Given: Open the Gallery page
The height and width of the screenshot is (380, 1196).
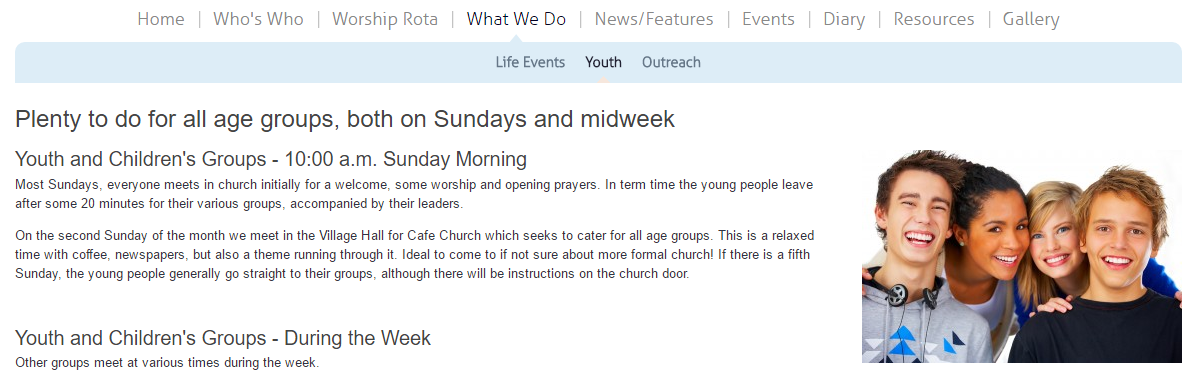Looking at the screenshot, I should tap(1031, 20).
